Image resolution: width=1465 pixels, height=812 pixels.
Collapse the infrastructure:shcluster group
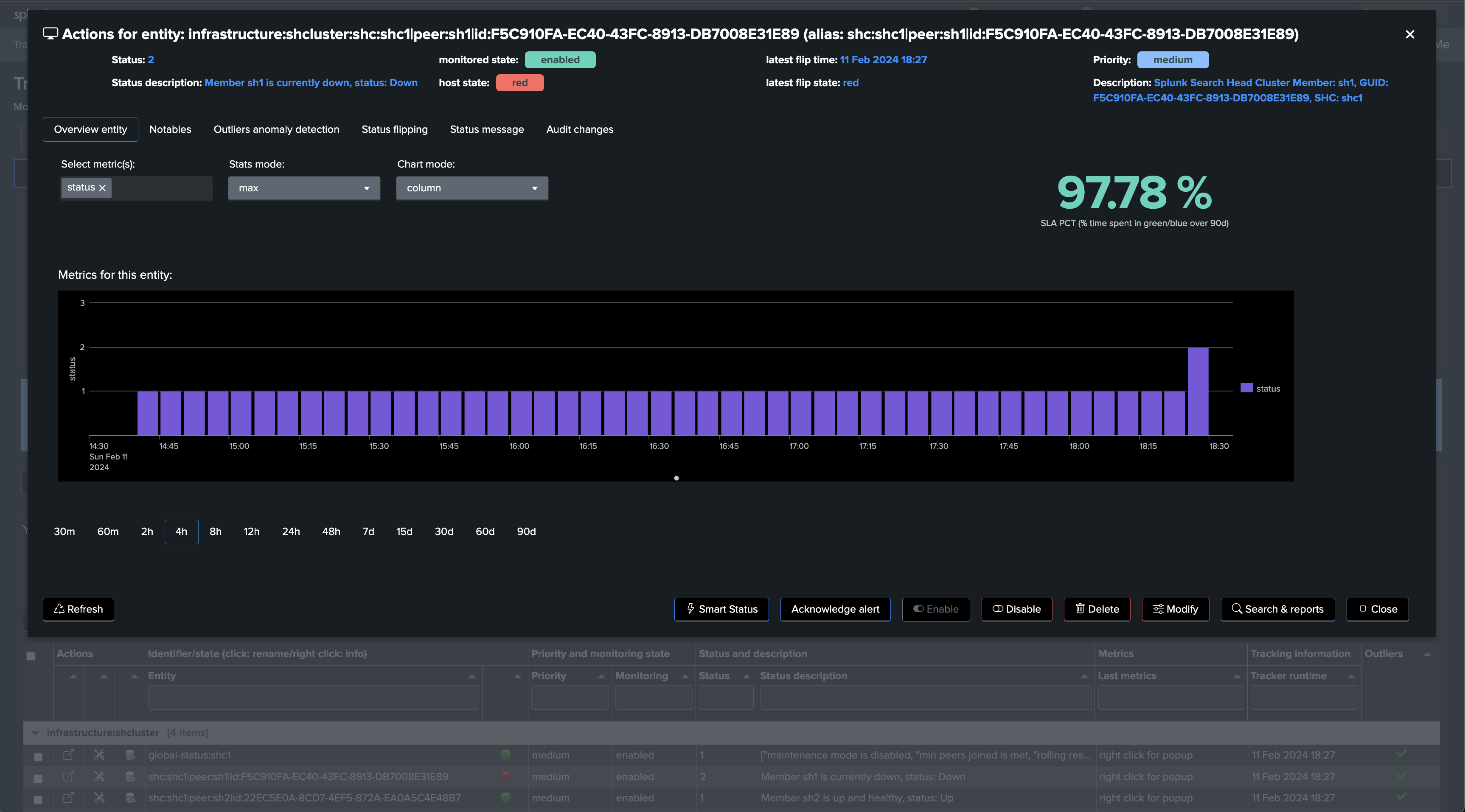coord(35,733)
